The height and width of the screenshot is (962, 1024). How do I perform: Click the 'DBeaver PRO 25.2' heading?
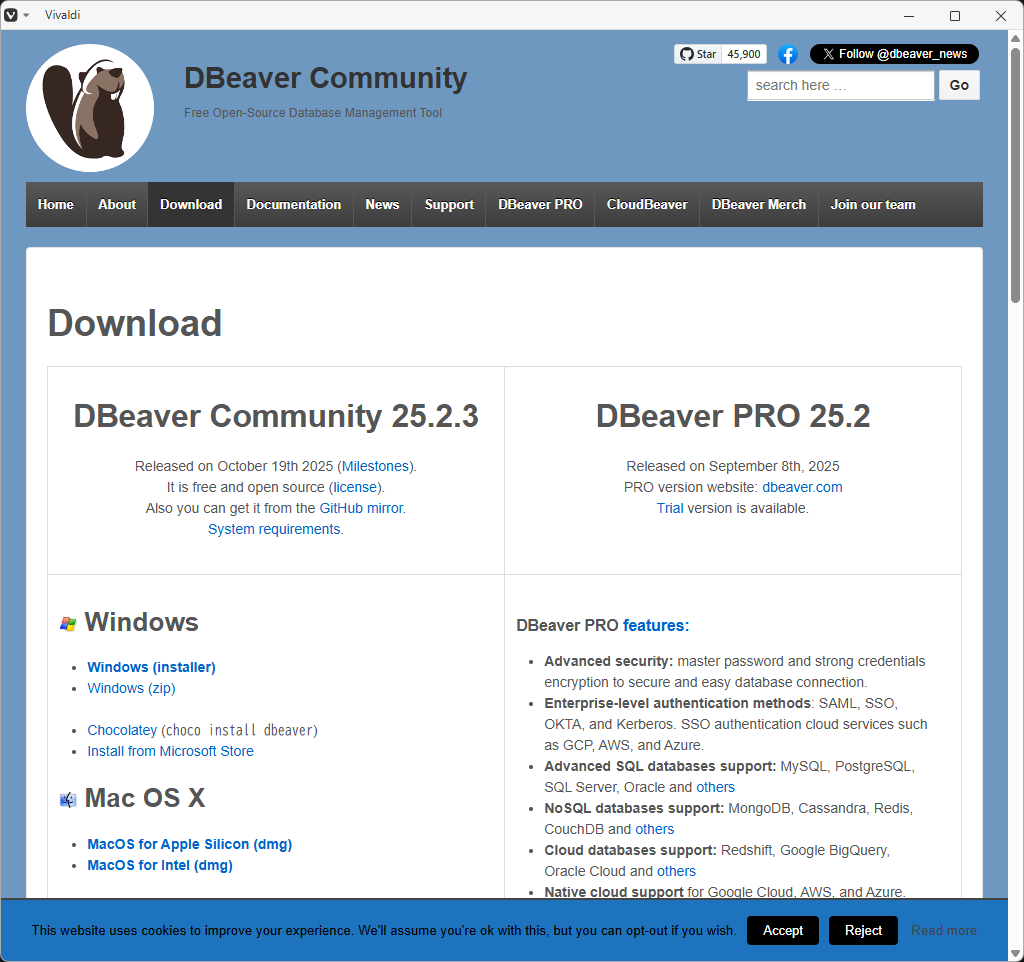point(733,416)
